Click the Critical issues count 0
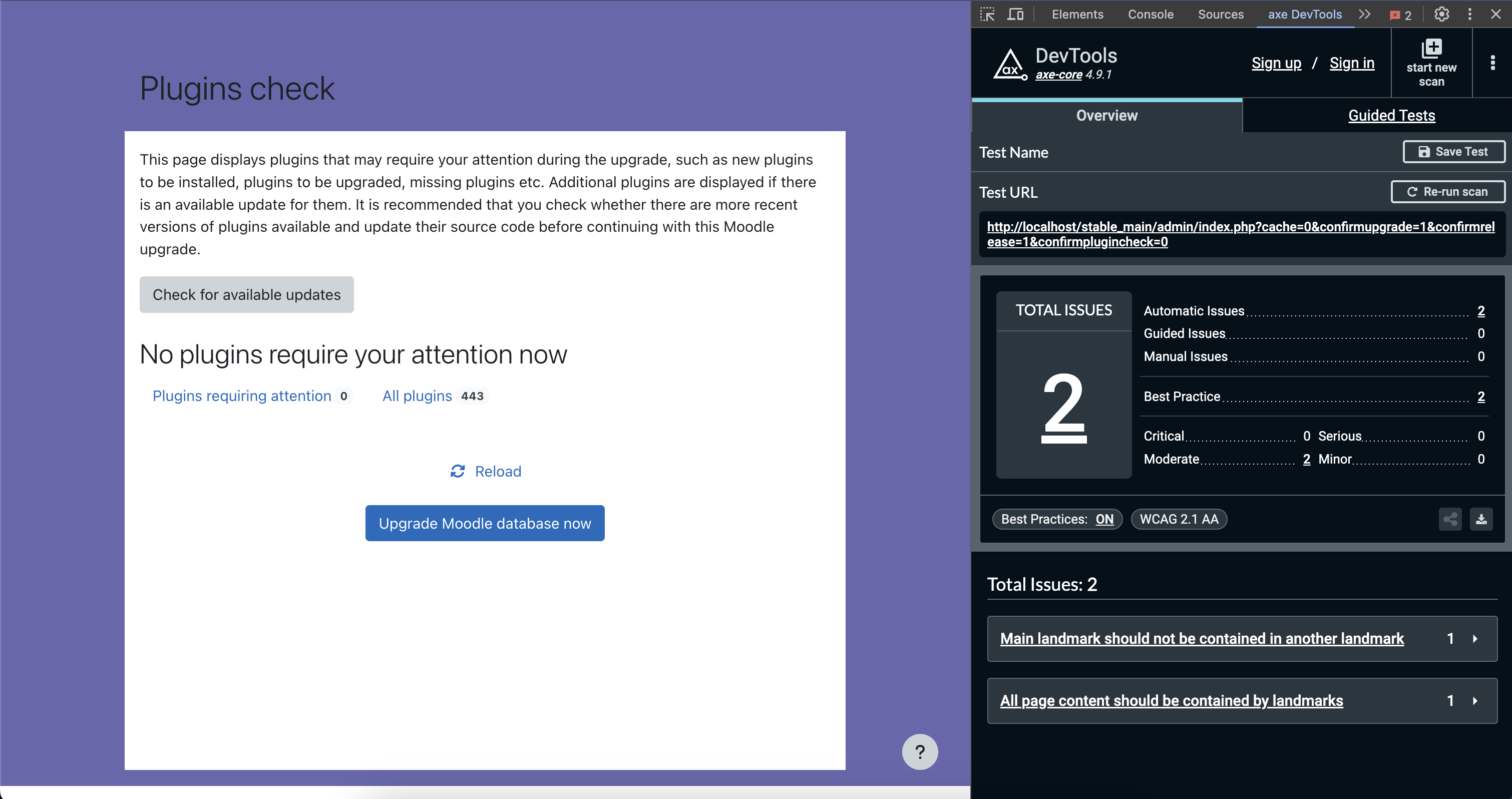The width and height of the screenshot is (1512, 799). (x=1307, y=436)
